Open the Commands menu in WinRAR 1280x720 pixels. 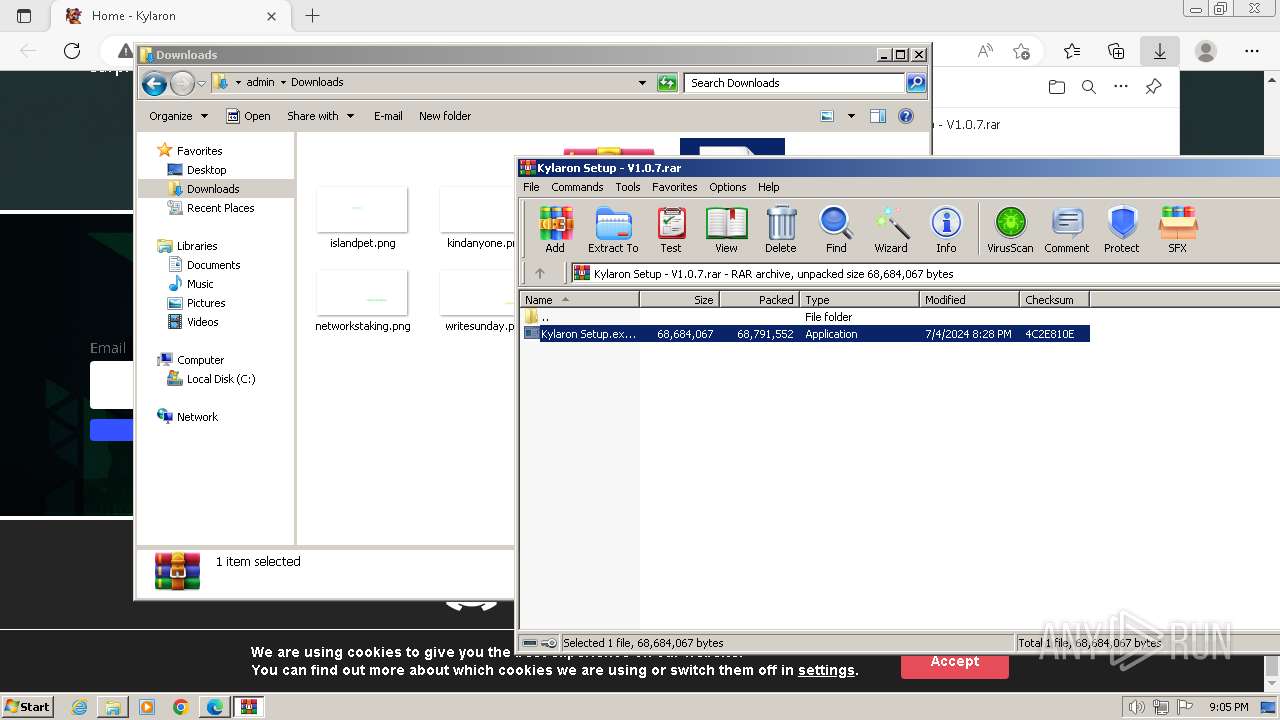pos(577,187)
